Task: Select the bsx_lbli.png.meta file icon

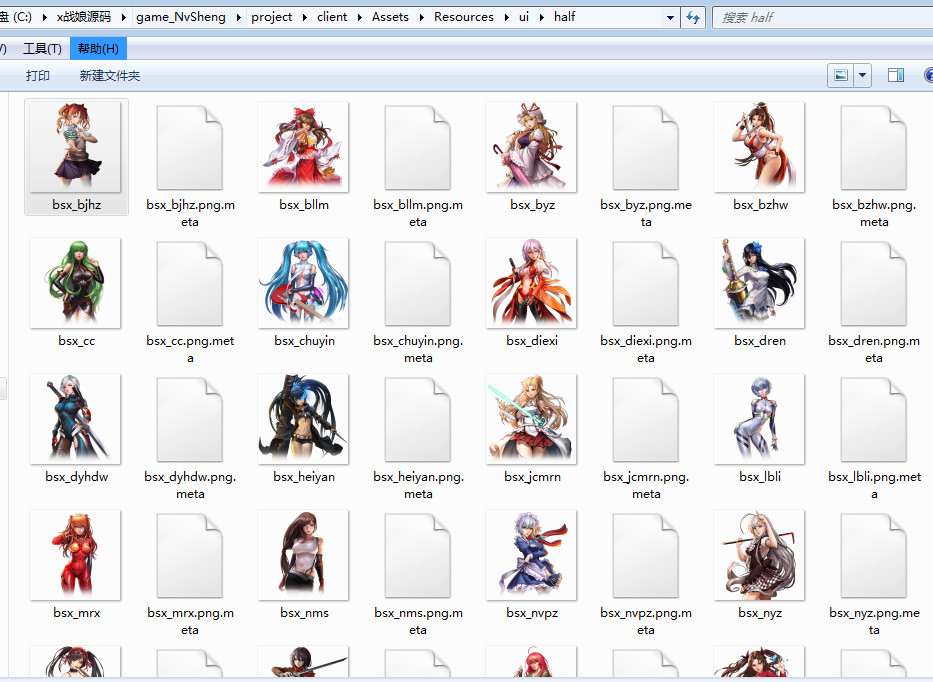Action: tap(873, 420)
